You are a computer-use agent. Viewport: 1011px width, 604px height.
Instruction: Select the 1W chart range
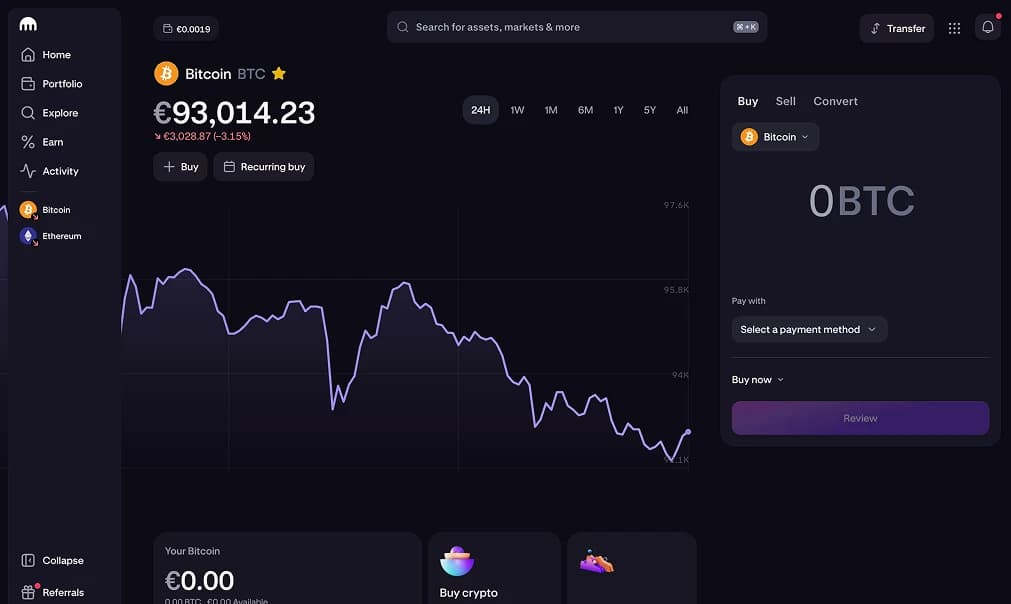517,110
